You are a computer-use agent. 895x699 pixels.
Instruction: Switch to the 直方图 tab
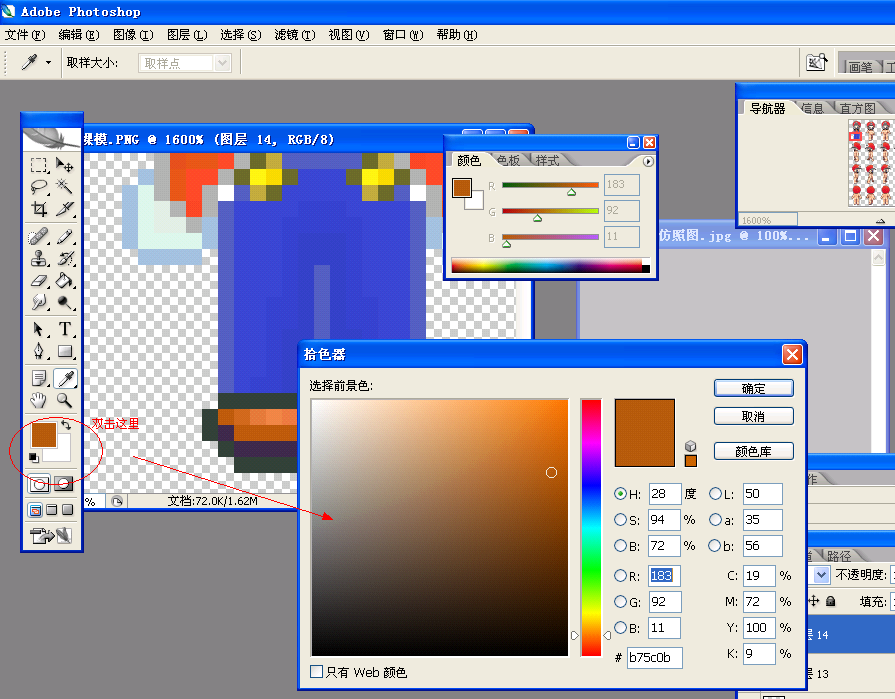click(857, 108)
